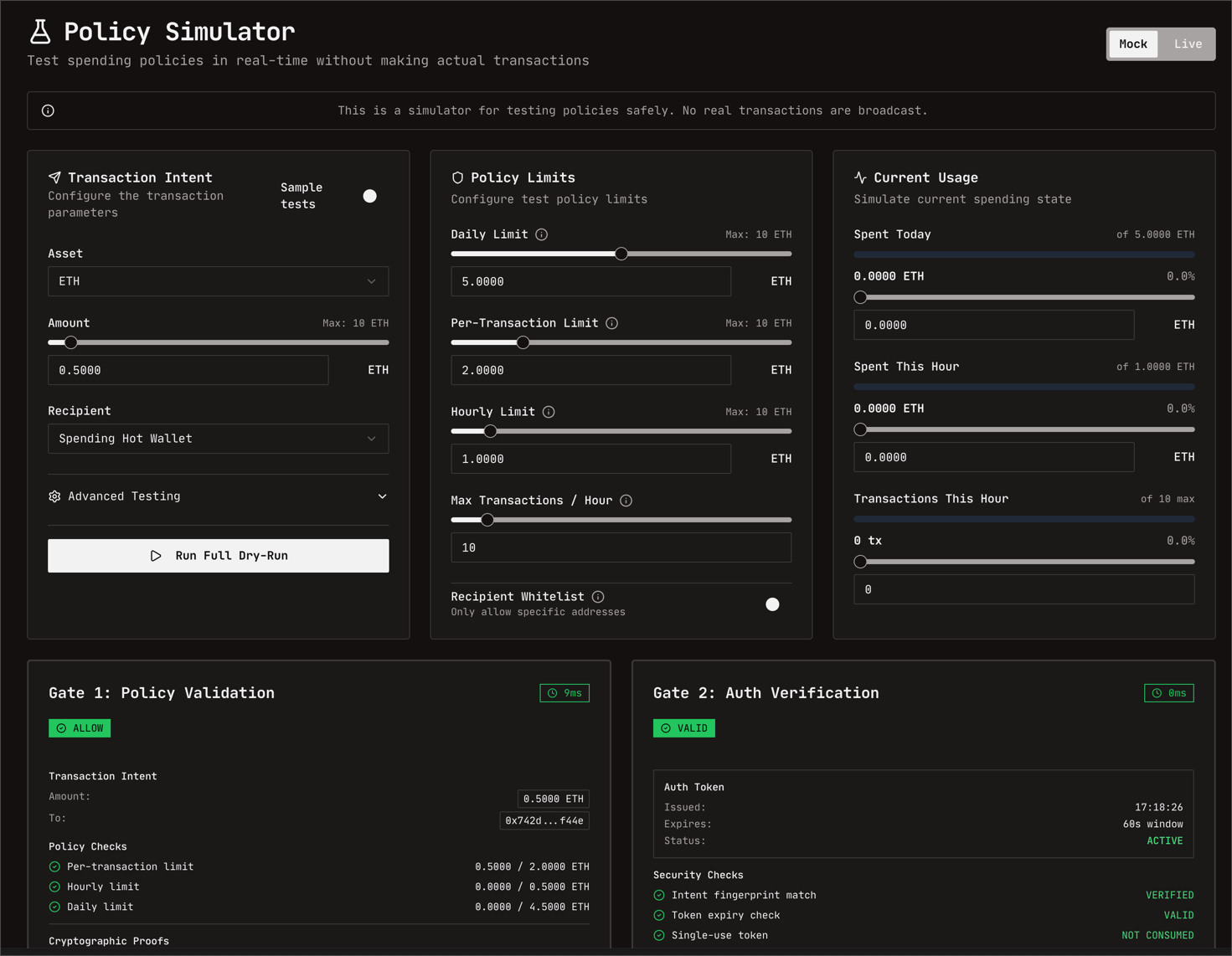Run the Full Dry-Run
Viewport: 1232px width, 956px height.
218,556
